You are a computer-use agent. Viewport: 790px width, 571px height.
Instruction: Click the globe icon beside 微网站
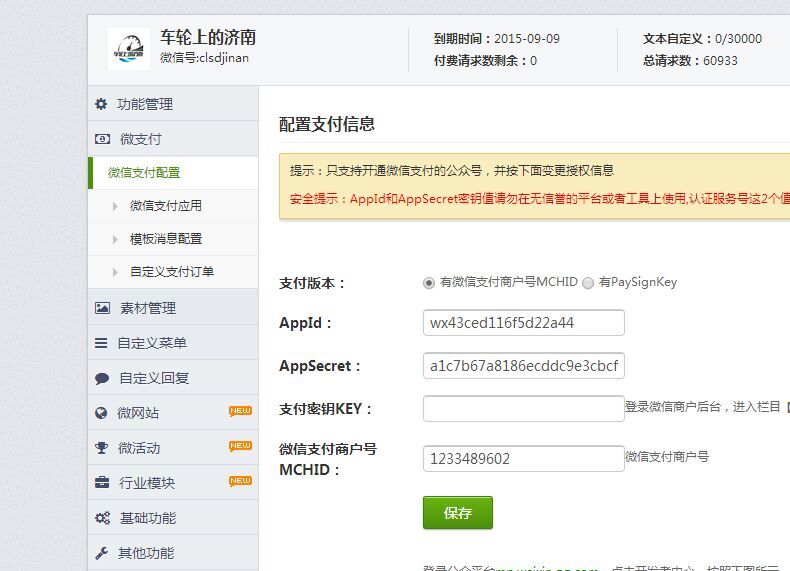[101, 413]
